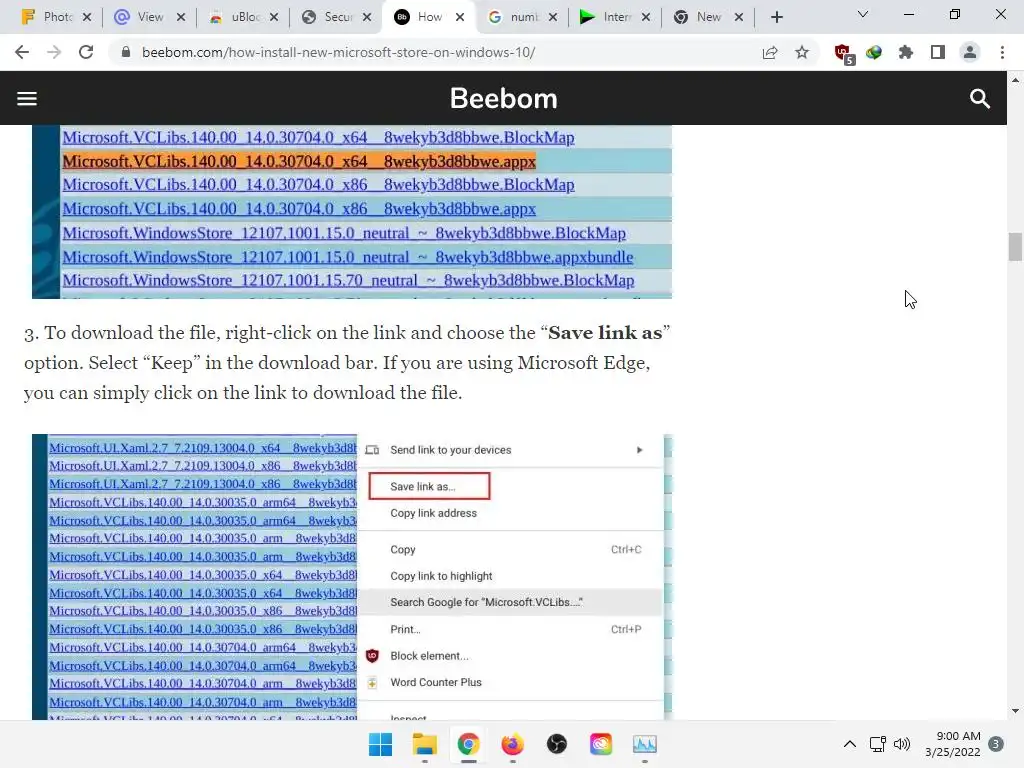Click the page vertical scrollbar thumb
This screenshot has width=1024, height=768.
pyautogui.click(x=1015, y=247)
